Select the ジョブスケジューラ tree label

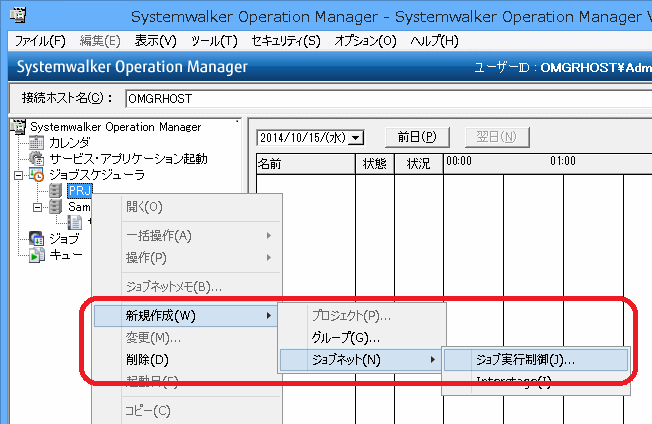click(x=97, y=175)
